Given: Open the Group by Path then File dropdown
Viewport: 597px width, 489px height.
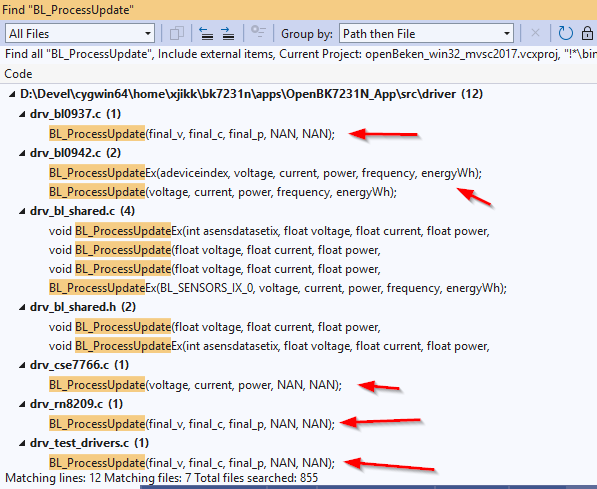Looking at the screenshot, I should click(426, 34).
